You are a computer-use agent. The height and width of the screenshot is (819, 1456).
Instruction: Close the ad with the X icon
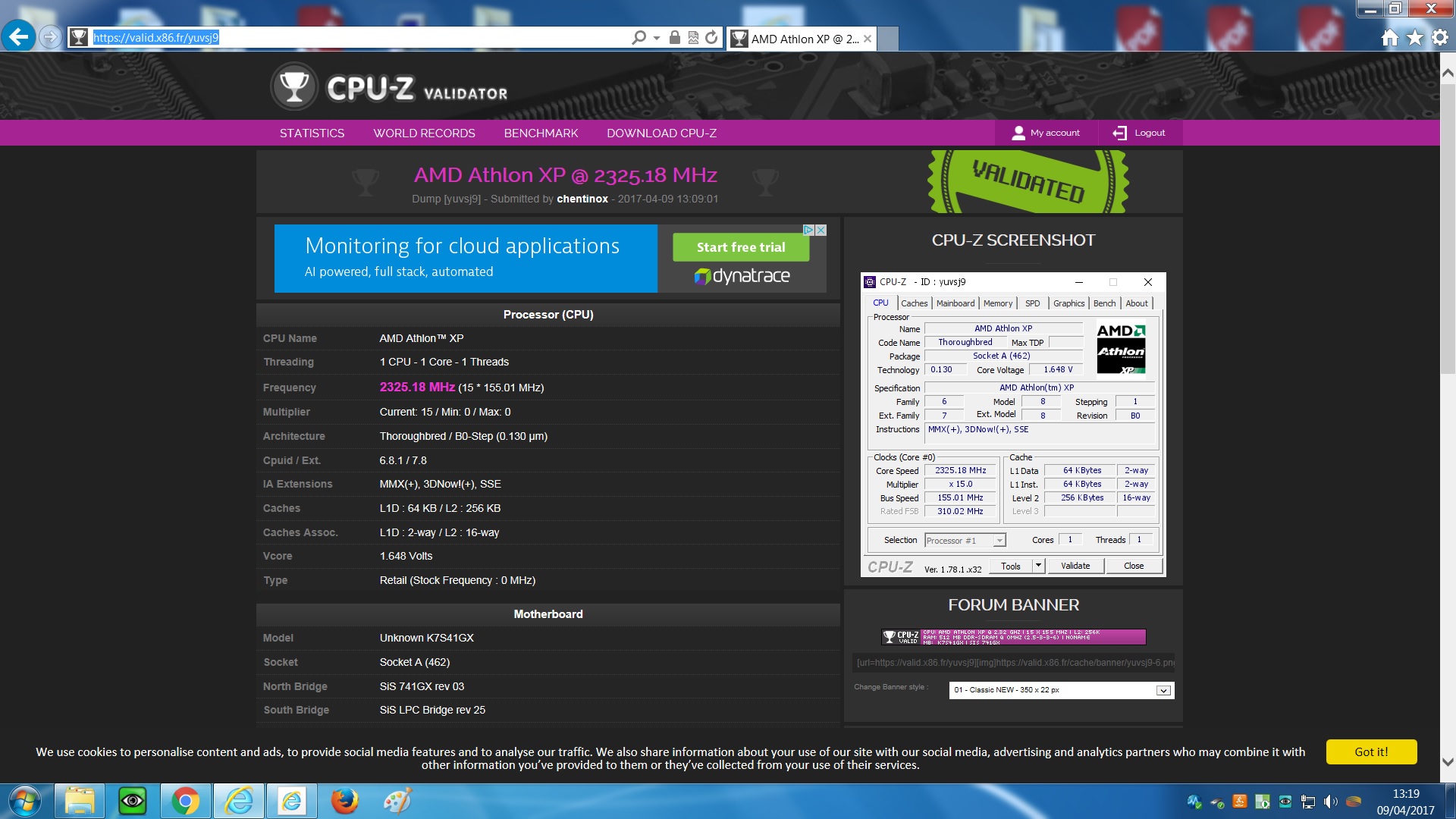(x=821, y=230)
